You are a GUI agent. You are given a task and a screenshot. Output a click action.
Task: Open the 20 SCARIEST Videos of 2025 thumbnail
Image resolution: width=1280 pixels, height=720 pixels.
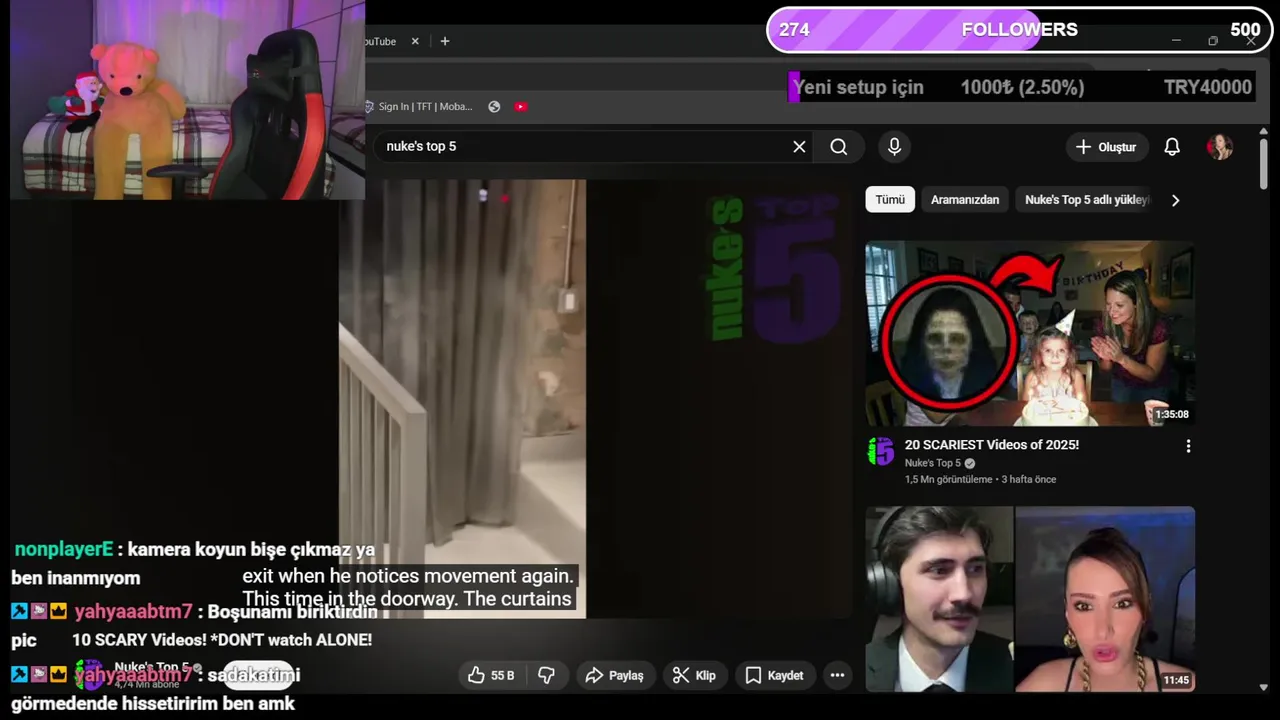tap(1030, 333)
